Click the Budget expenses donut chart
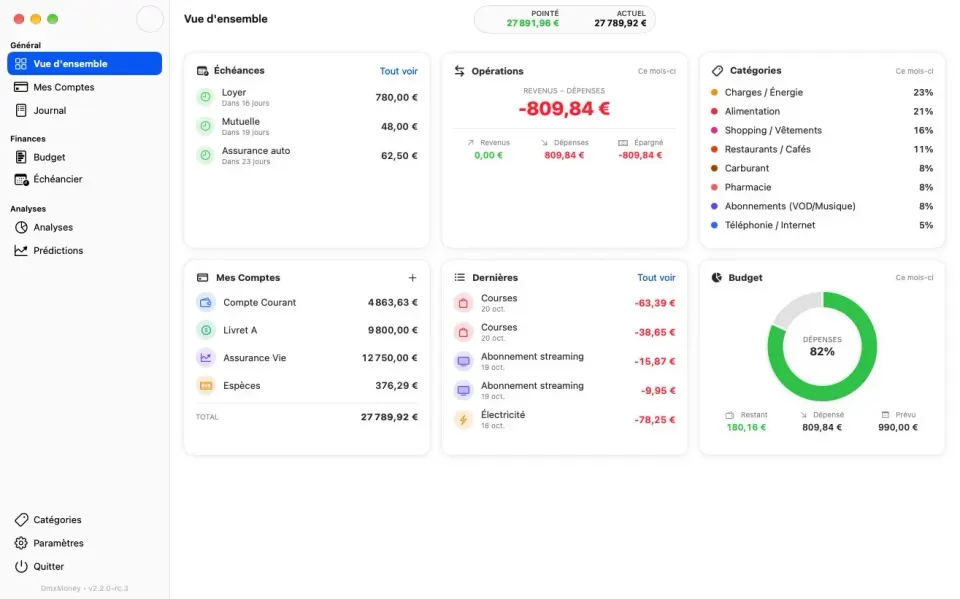 [x=822, y=347]
